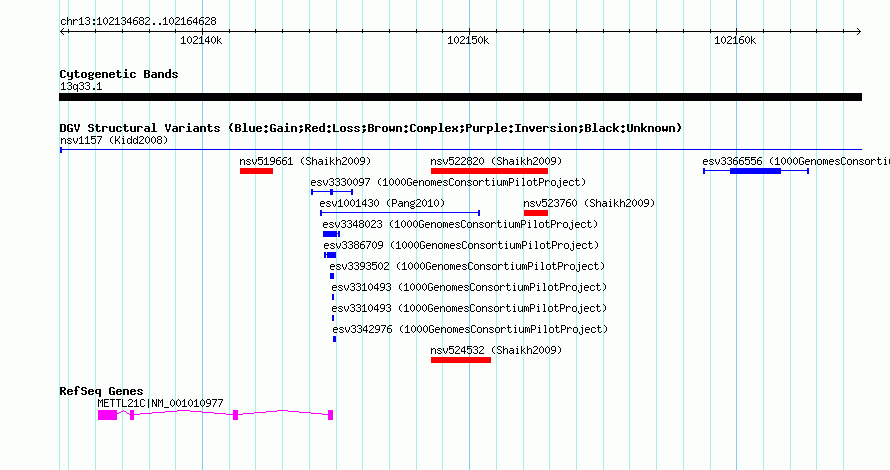This screenshot has width=890, height=470.
Task: Click the nsv519661 (Shaikh2009) label
Action: click(x=305, y=161)
